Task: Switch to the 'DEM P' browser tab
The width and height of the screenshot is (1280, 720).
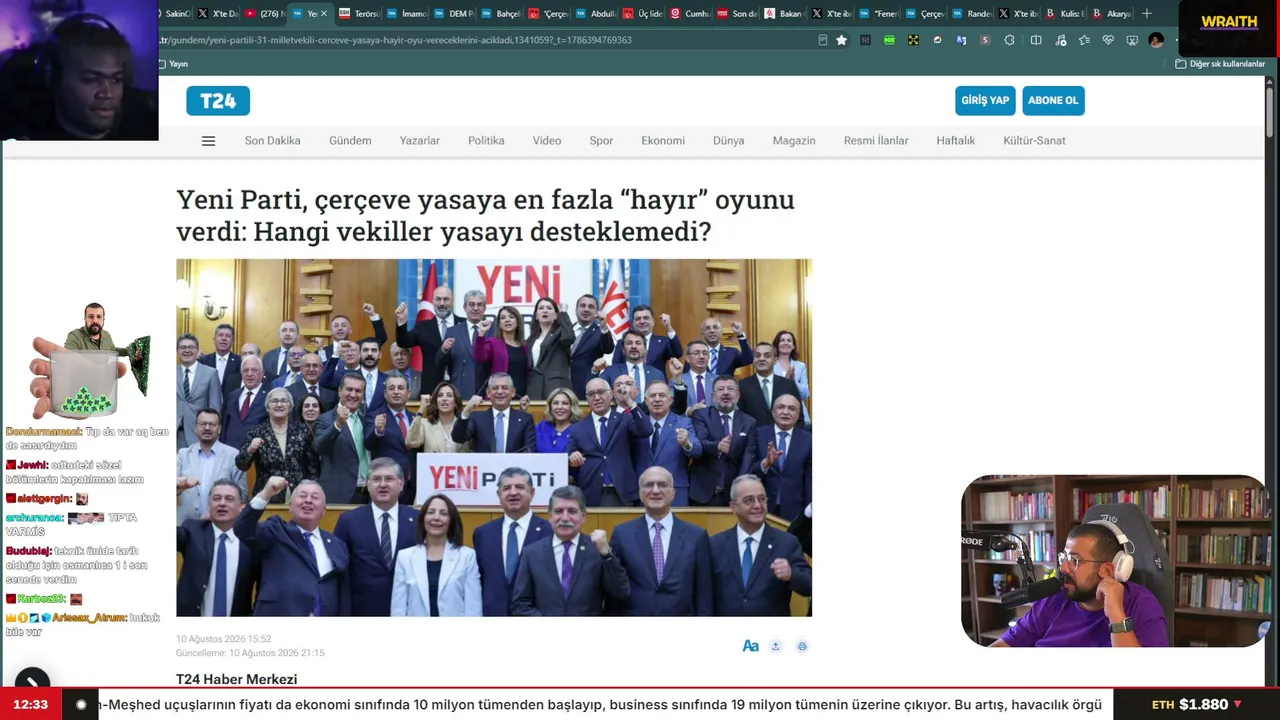Action: click(455, 14)
